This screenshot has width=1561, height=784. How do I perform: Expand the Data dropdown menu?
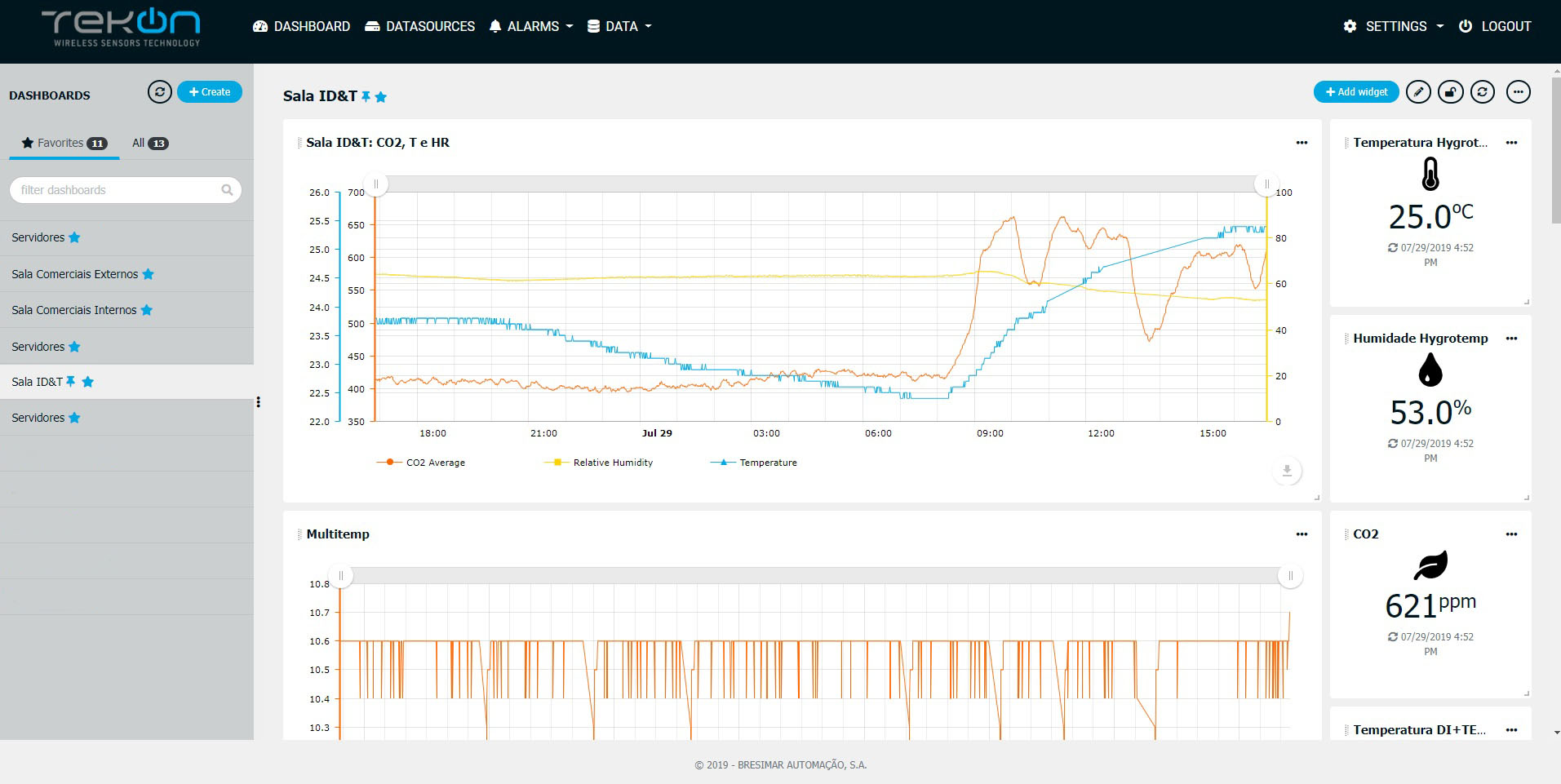pos(619,26)
